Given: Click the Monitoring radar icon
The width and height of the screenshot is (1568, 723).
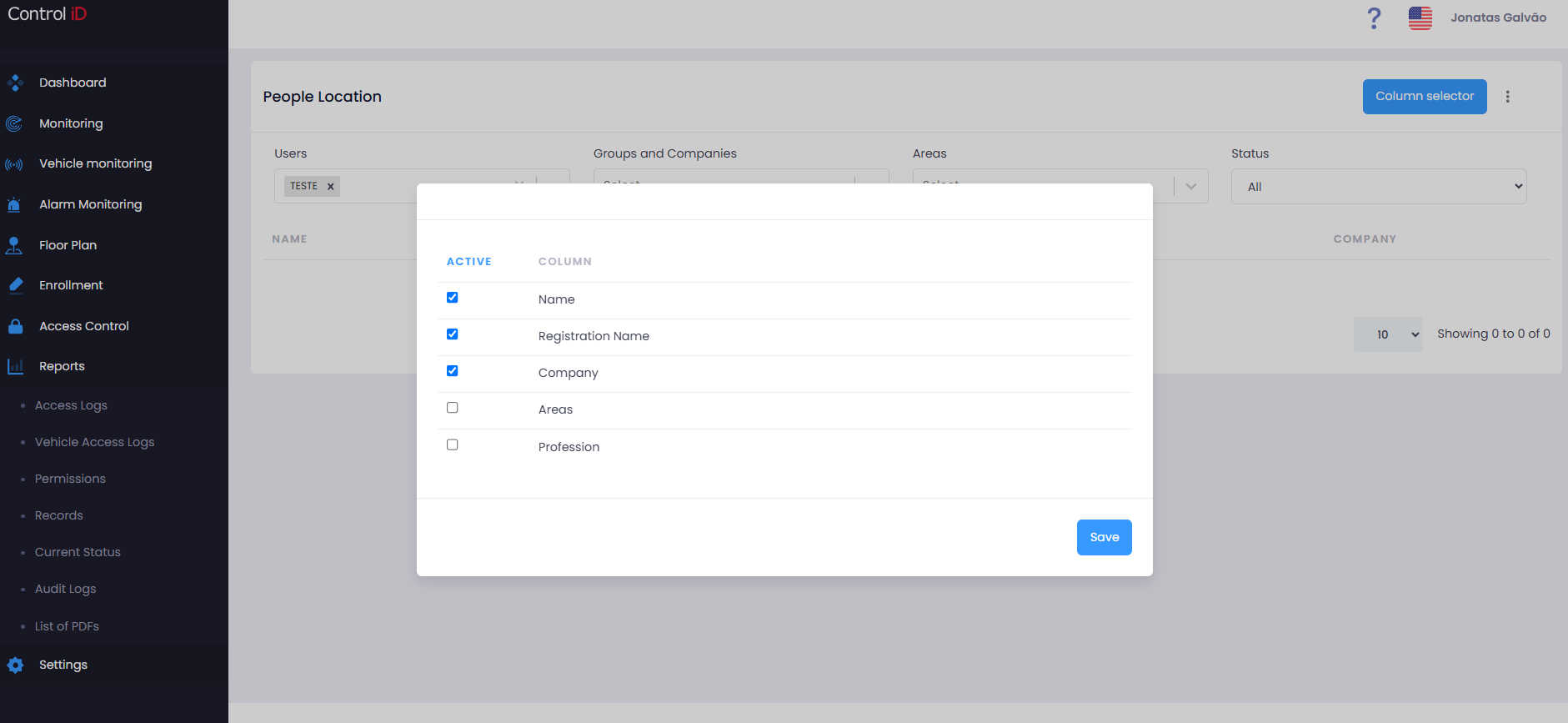Looking at the screenshot, I should (14, 123).
